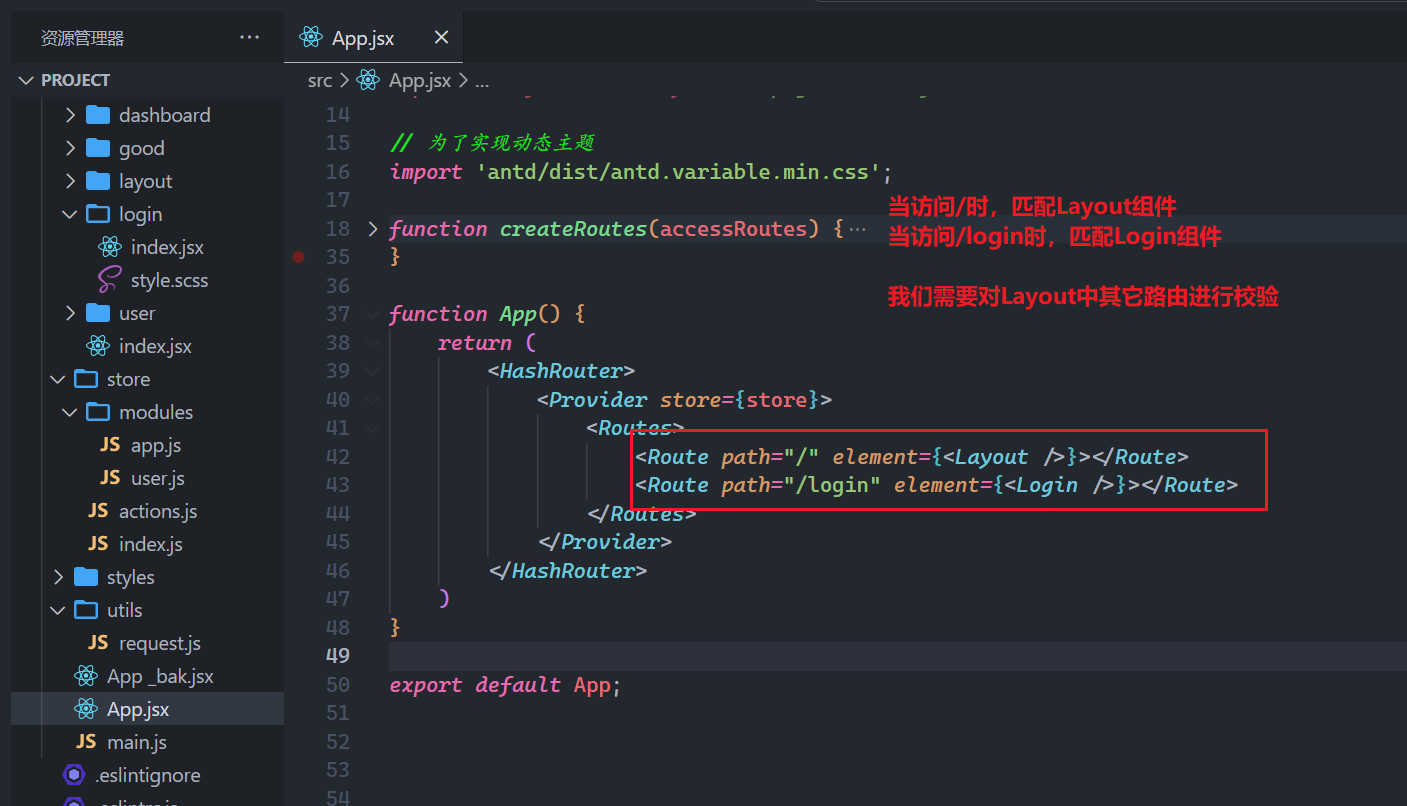The width and height of the screenshot is (1407, 806).
Task: Expand the user folder
Action: coord(70,313)
